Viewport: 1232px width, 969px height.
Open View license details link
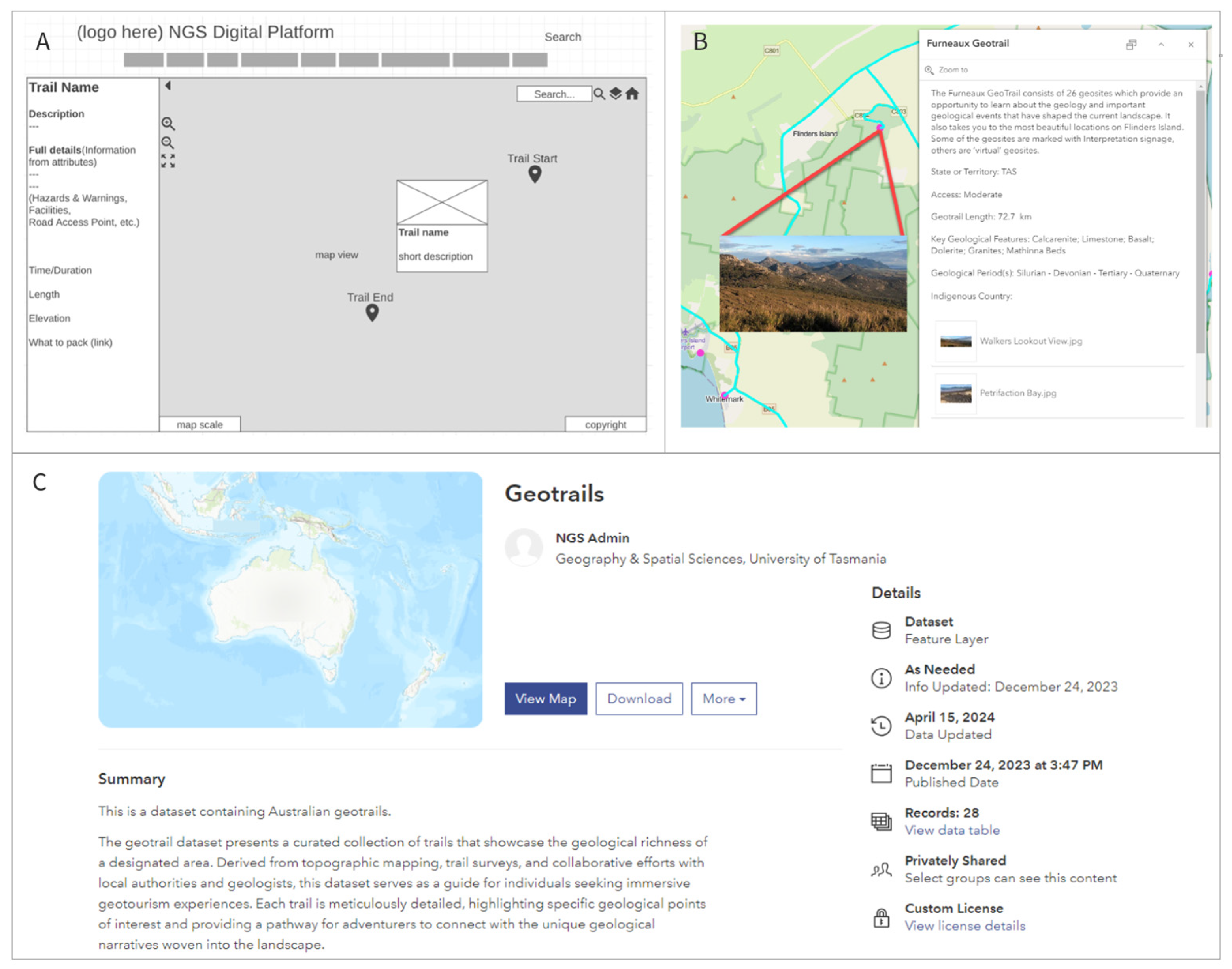pos(965,926)
